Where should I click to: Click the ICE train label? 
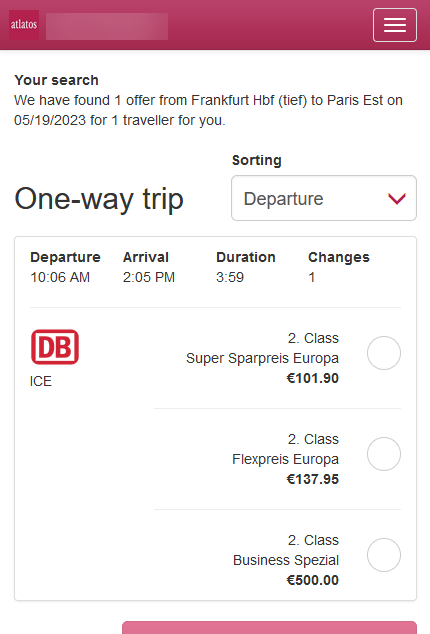[x=41, y=381]
